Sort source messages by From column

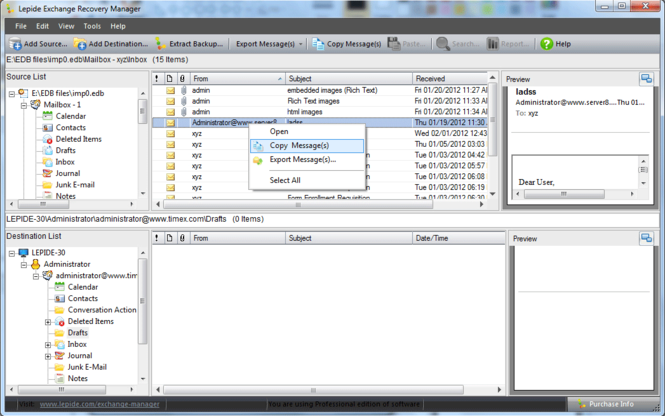tap(238, 79)
